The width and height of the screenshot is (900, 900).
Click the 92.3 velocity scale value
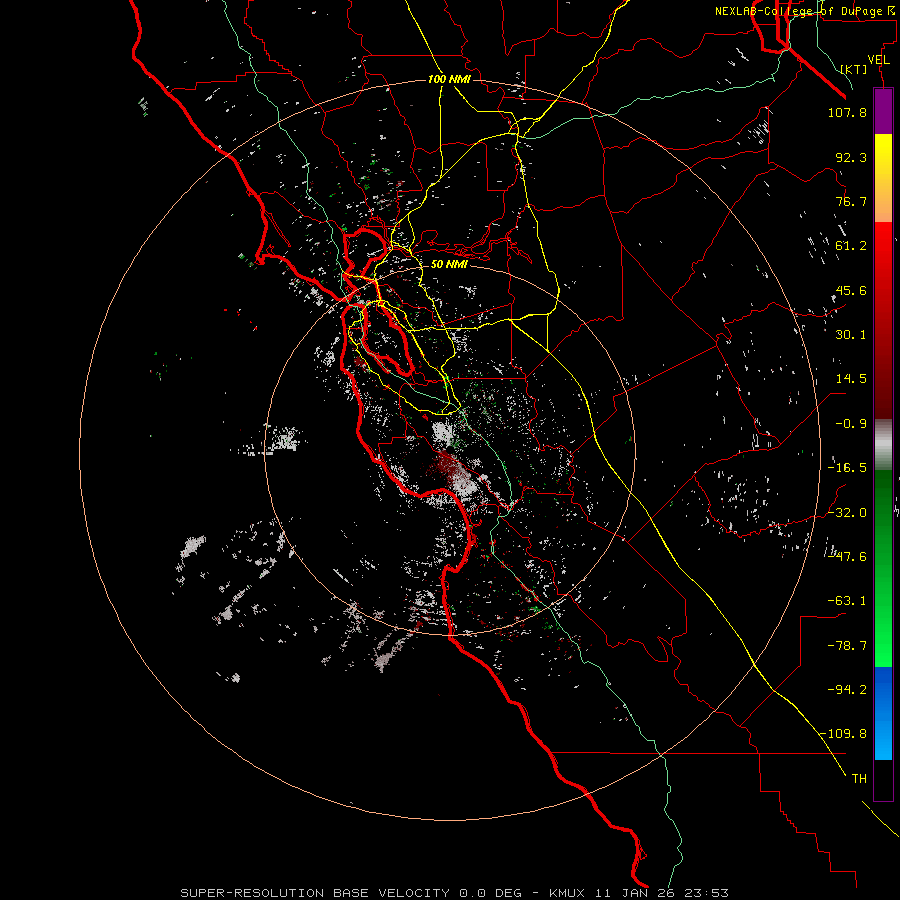[x=851, y=157]
